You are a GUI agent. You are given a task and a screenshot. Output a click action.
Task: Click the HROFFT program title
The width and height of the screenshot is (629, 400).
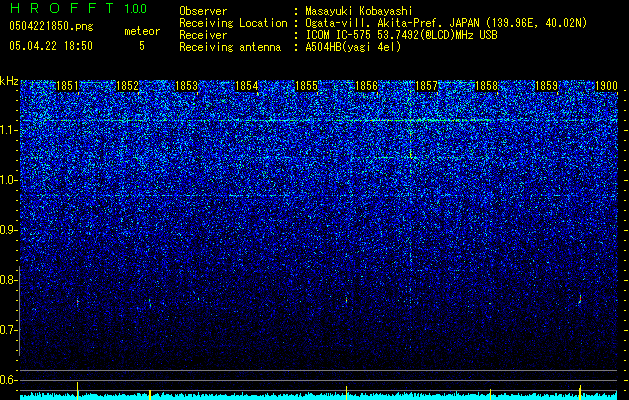point(62,8)
